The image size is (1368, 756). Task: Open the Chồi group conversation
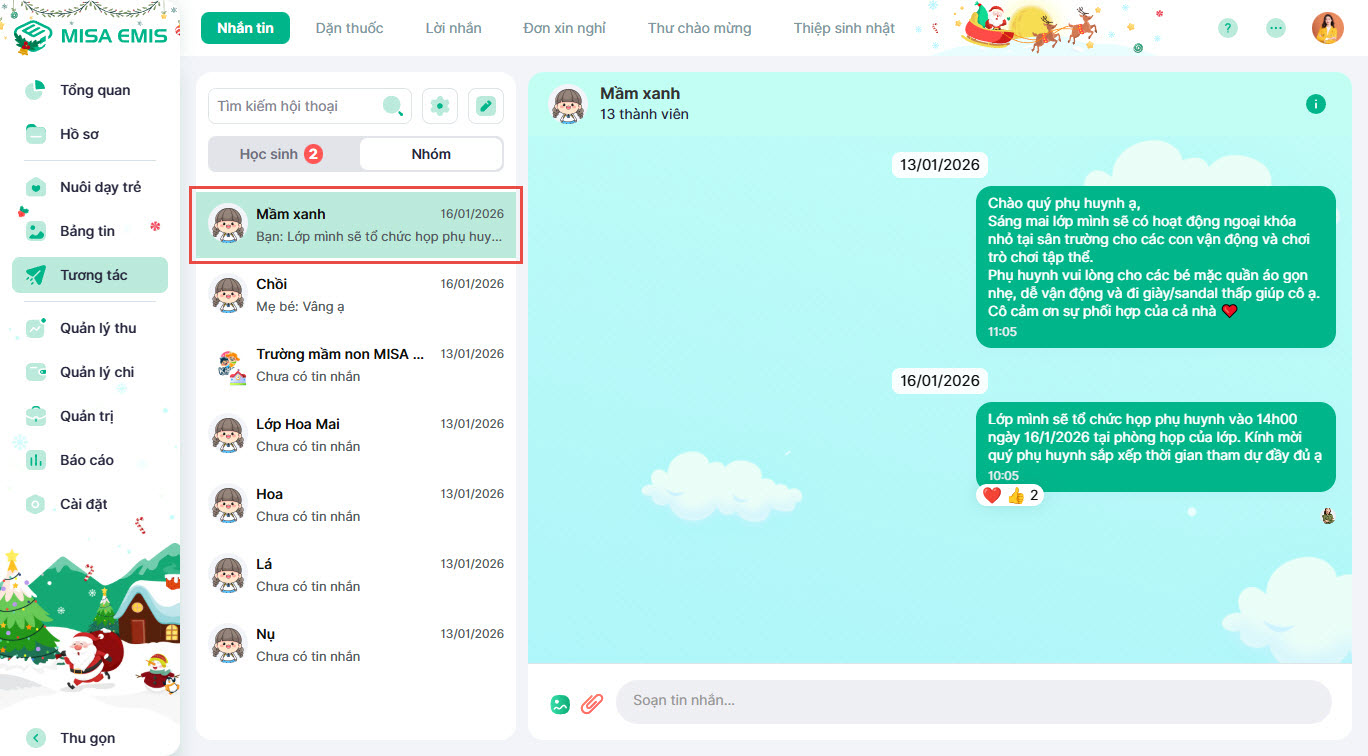coord(356,295)
